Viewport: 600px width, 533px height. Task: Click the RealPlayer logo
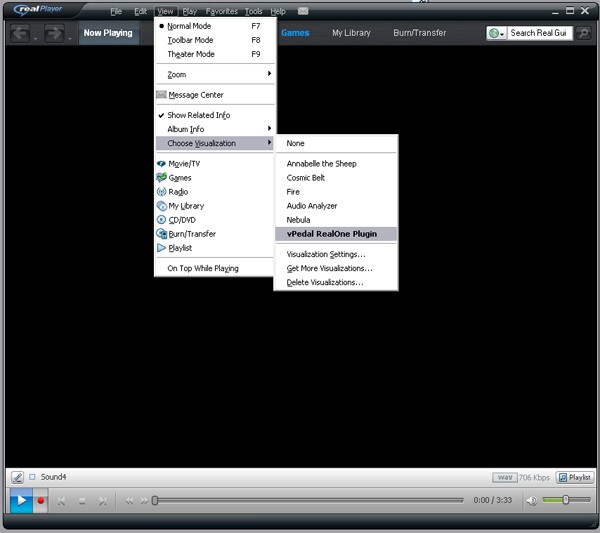tap(38, 9)
